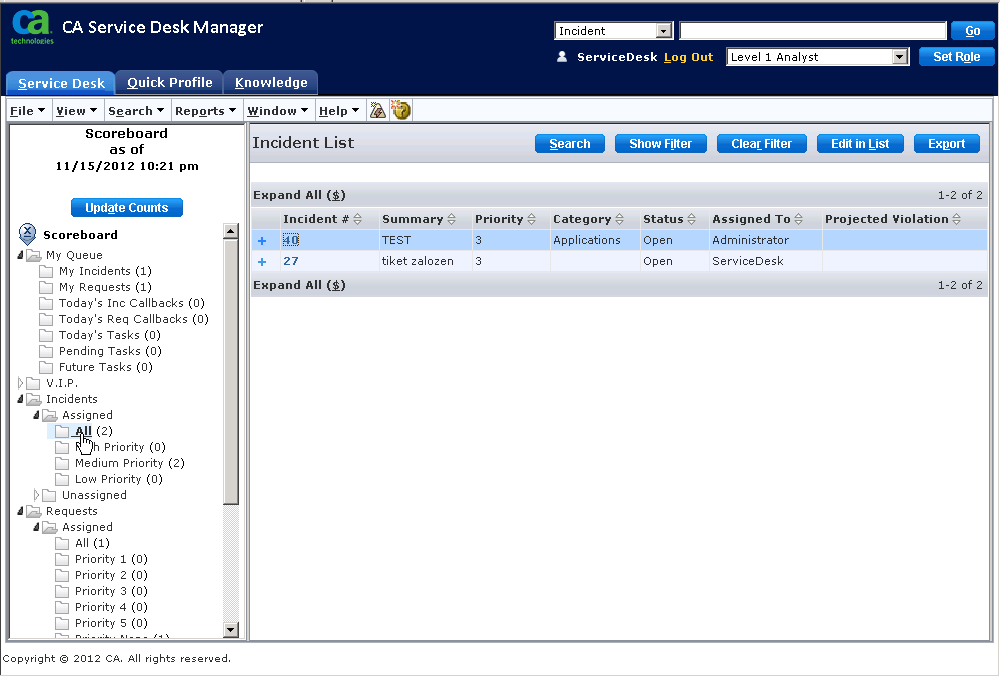This screenshot has height=677, width=1000.
Task: Click the top Expand All link
Action: pyautogui.click(x=299, y=195)
